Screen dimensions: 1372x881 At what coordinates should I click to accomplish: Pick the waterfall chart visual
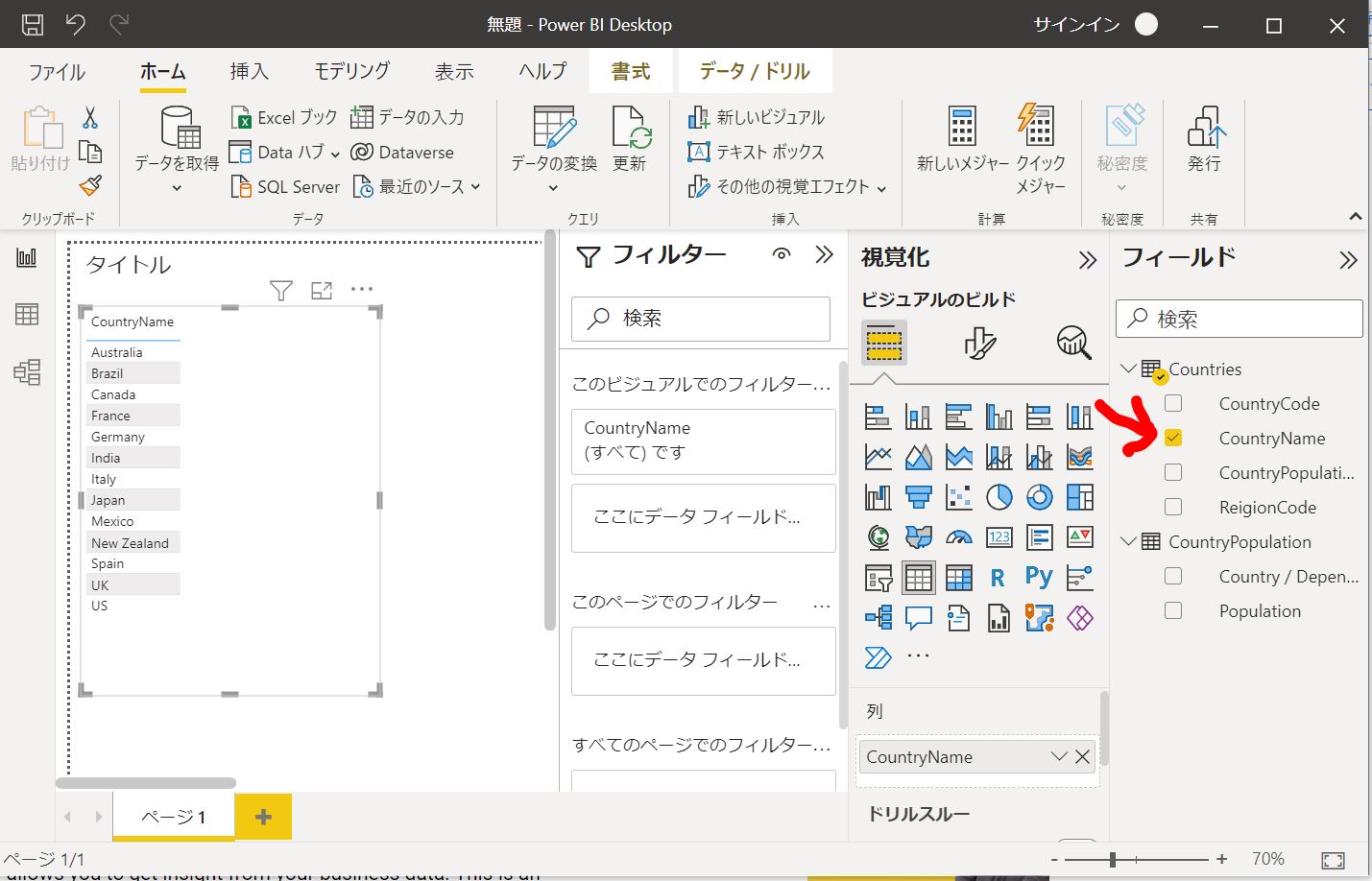tap(878, 497)
